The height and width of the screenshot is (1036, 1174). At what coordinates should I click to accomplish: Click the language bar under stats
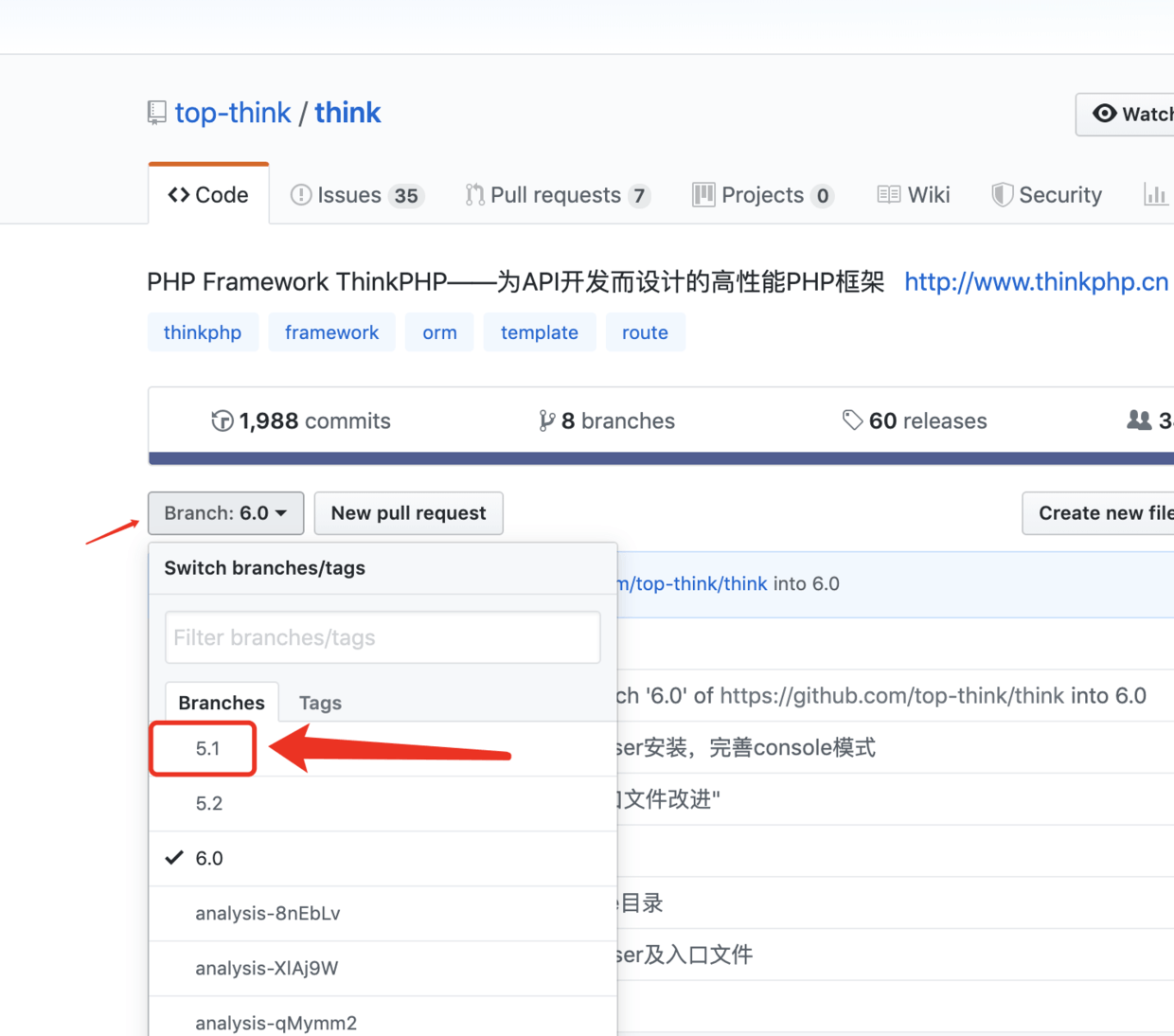point(661,459)
